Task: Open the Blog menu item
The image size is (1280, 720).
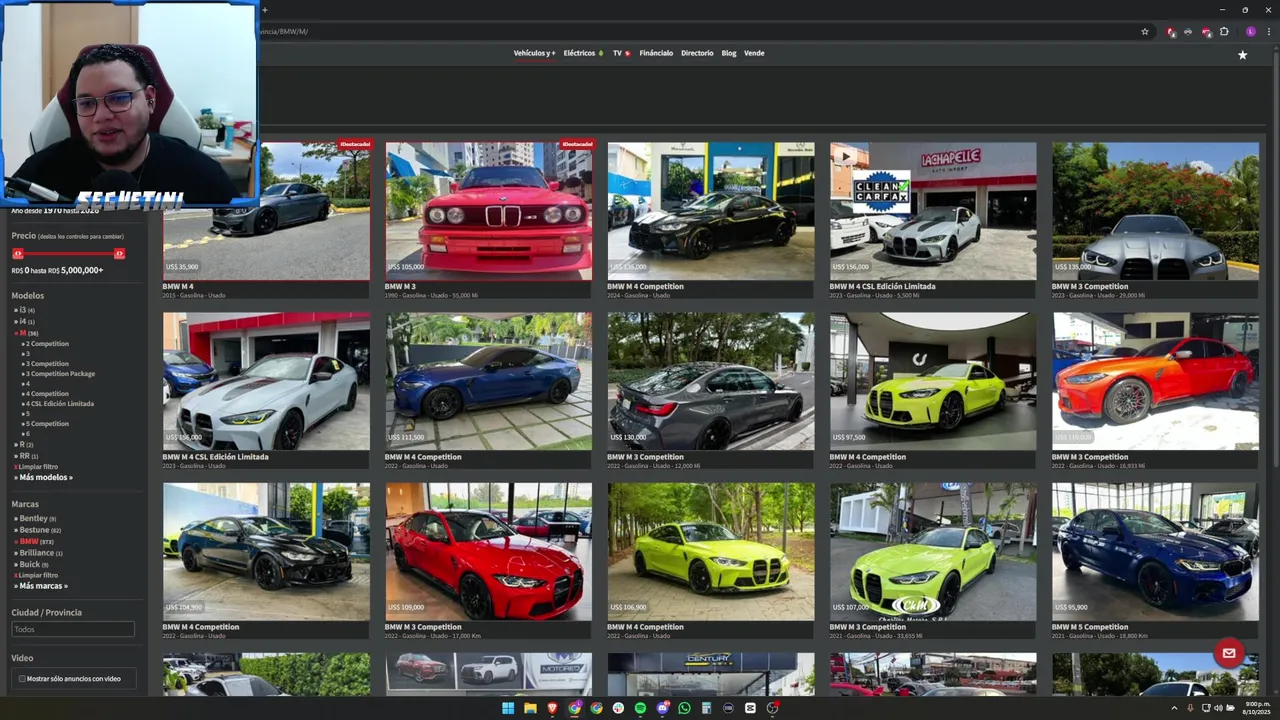Action: (729, 53)
